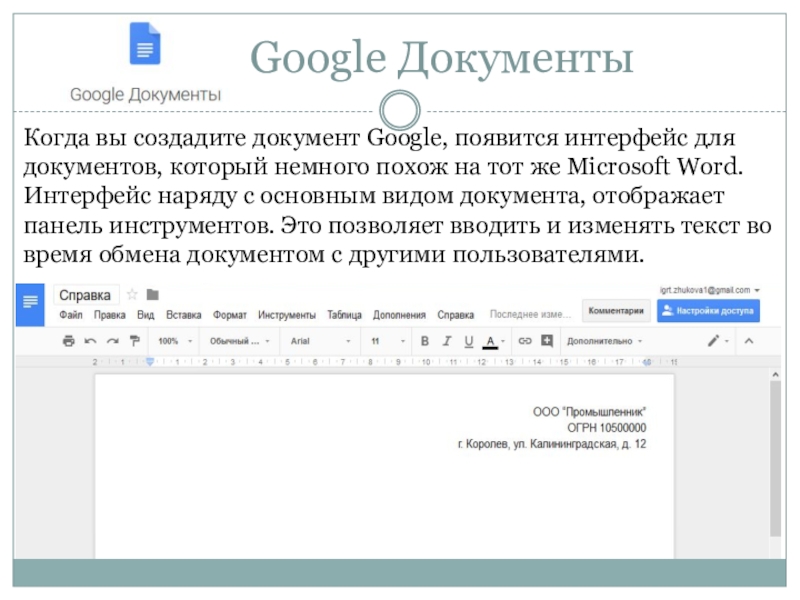Viewport: 800px width, 600px height.
Task: Toggle bold formatting
Action: [x=424, y=341]
